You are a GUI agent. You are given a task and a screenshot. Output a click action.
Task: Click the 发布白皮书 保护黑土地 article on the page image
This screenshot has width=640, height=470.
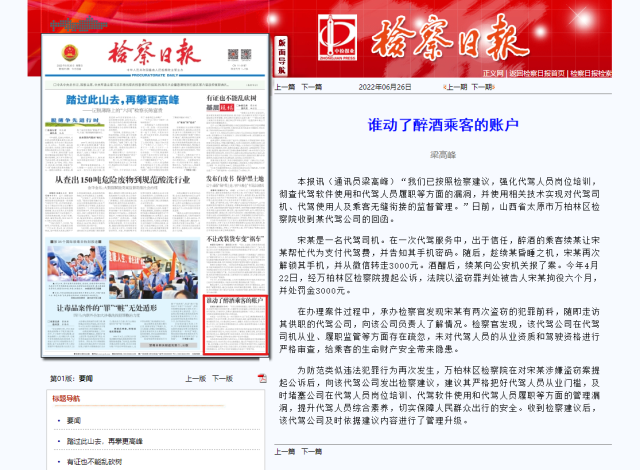235,204
